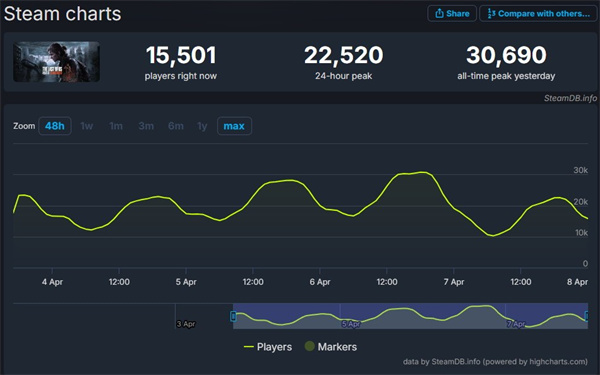This screenshot has width=600, height=375.
Task: Click the left navigator range handle
Action: click(x=233, y=316)
